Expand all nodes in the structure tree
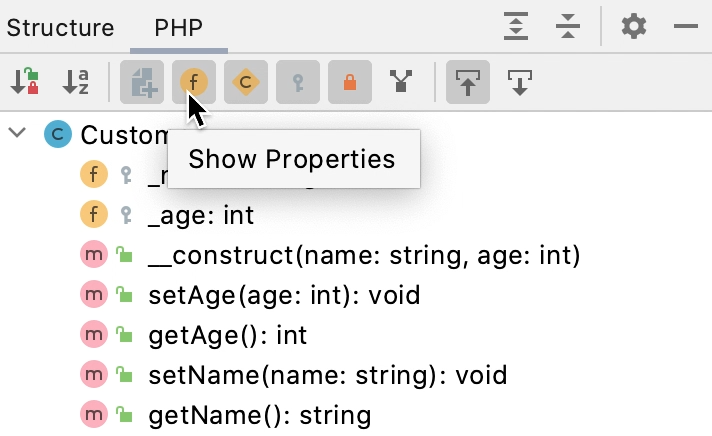712x436 pixels. (x=516, y=26)
